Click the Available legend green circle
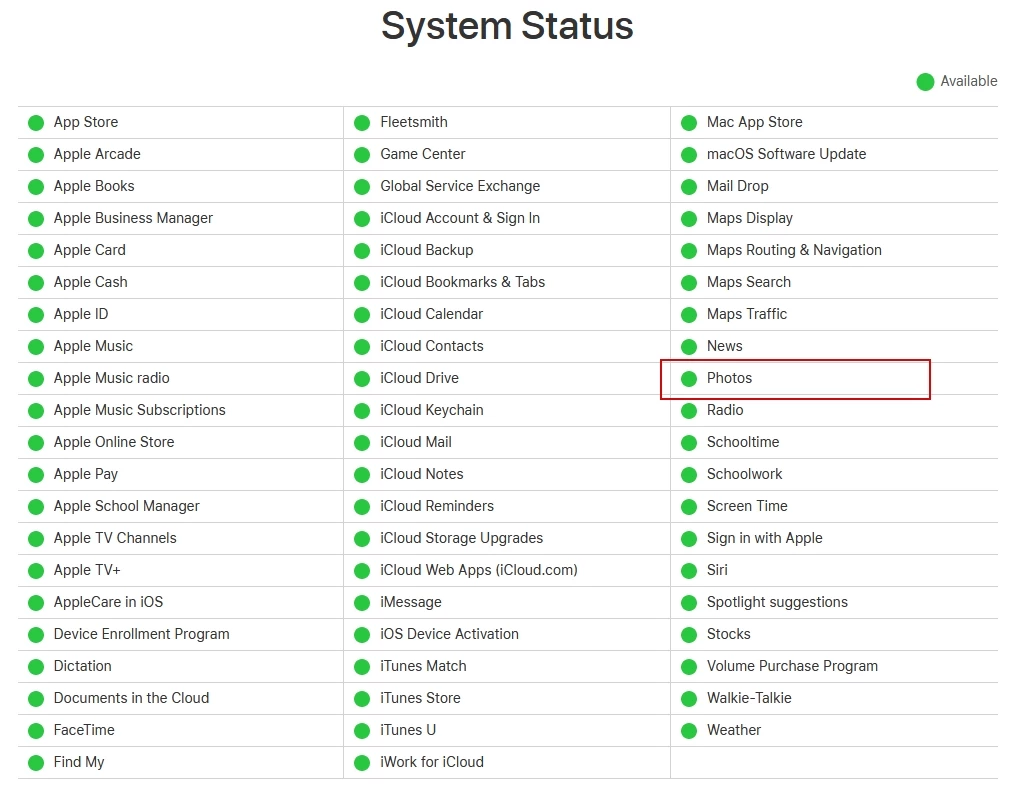 tap(925, 82)
